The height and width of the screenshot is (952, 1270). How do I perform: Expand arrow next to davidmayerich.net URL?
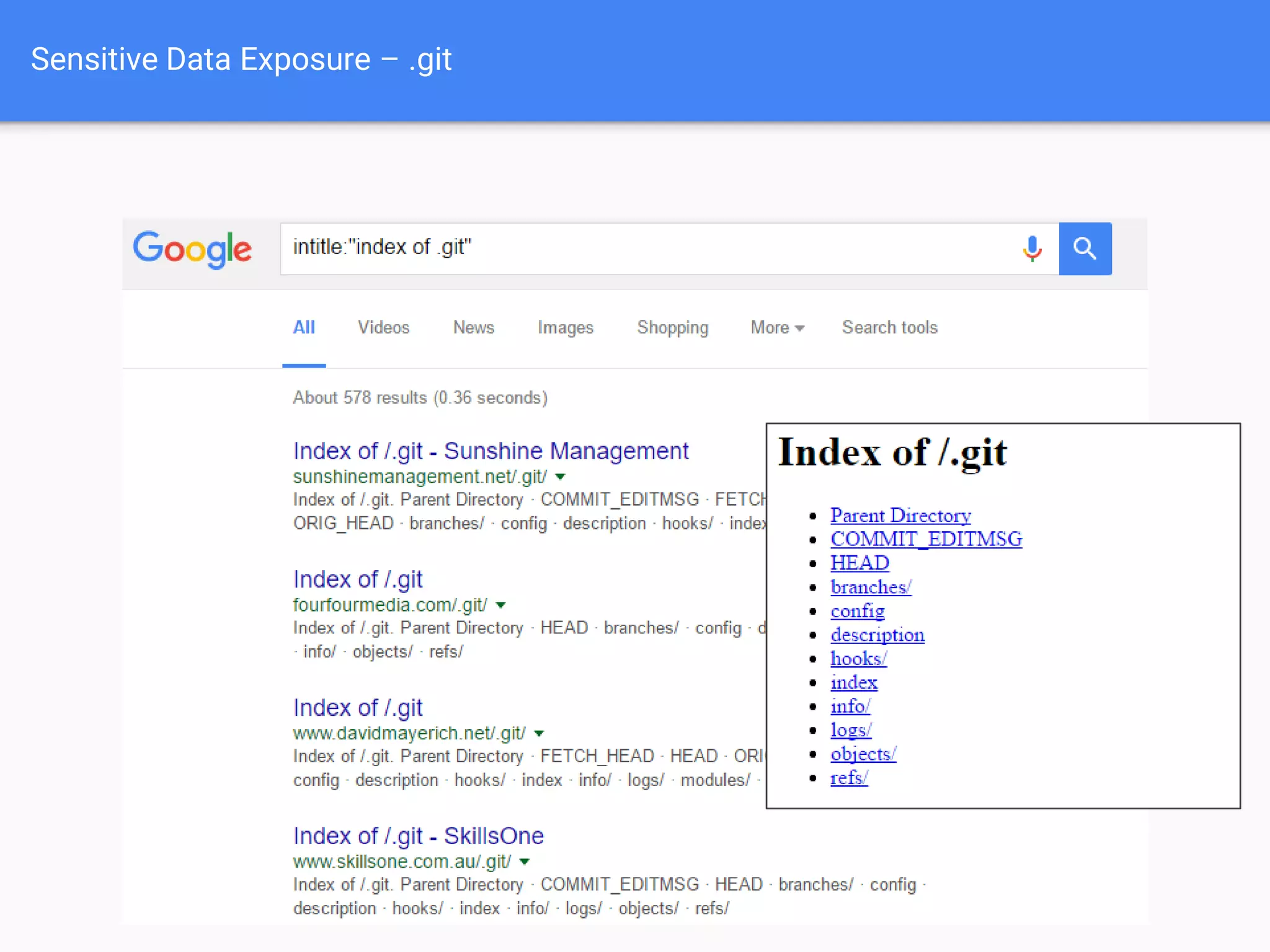(x=539, y=733)
